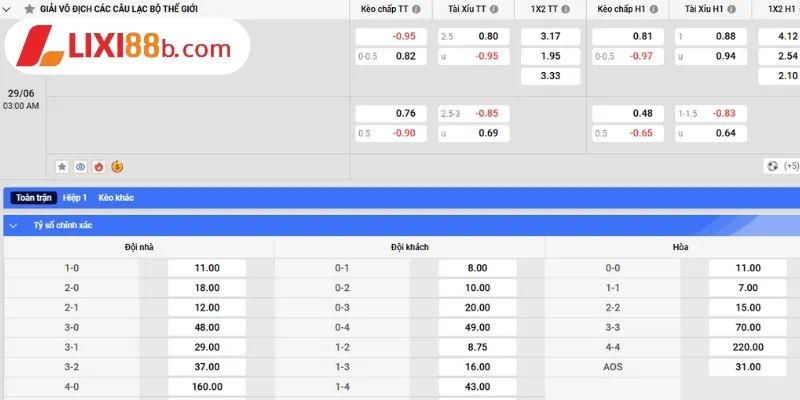Viewport: 800px width, 400px height.
Task: Expand more markets via the soccer ball (+5)
Action: coord(781,166)
